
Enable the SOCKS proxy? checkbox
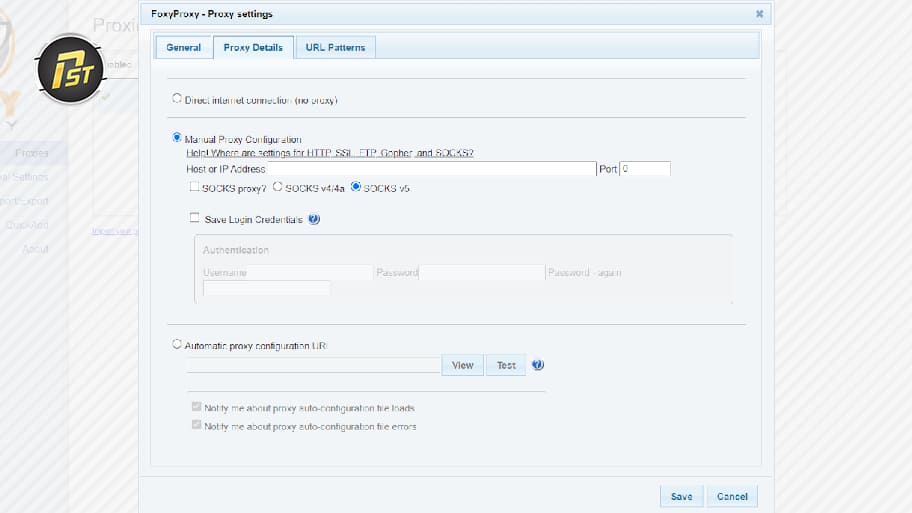click(194, 187)
